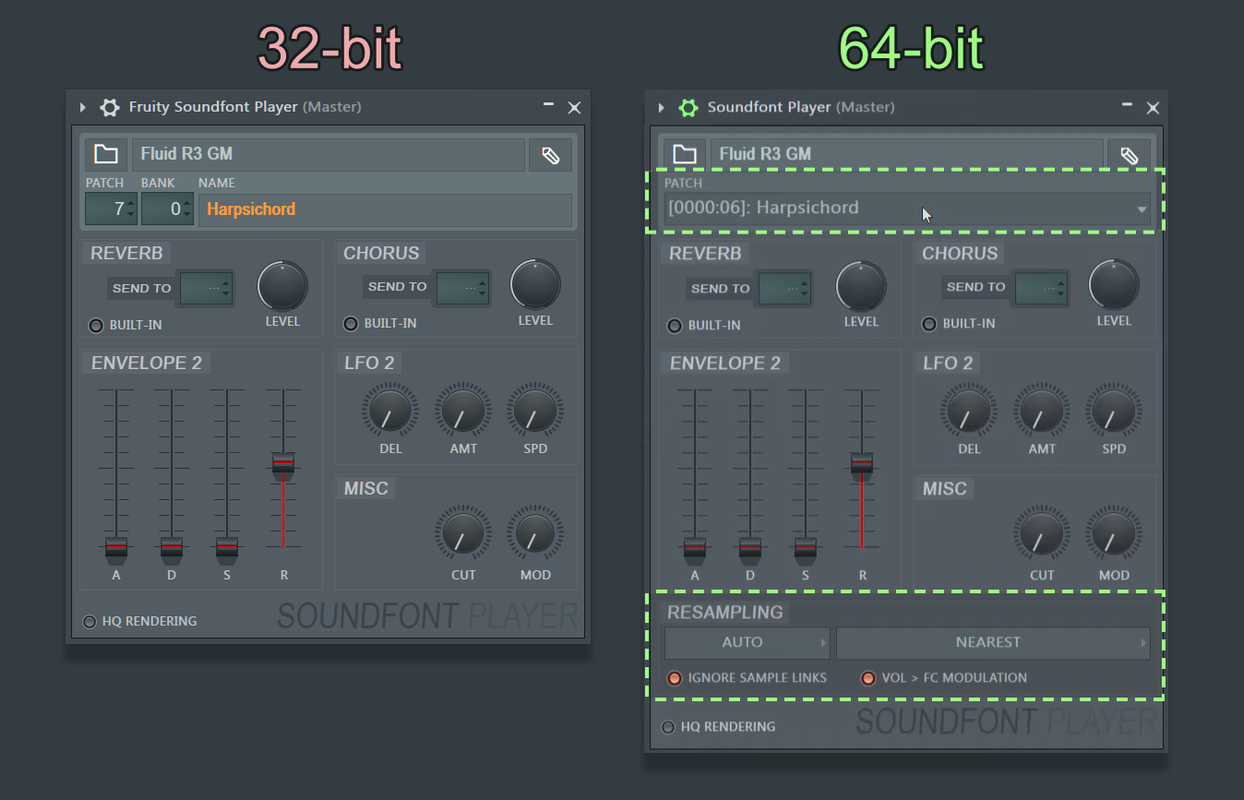
Task: Click Fluid R3 GM file field in 32-bit player
Action: (328, 154)
